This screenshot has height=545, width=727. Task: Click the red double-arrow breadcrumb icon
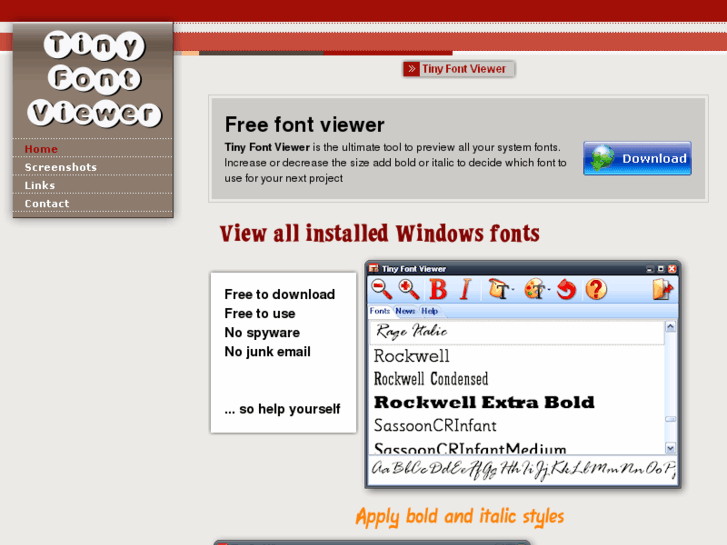point(411,69)
